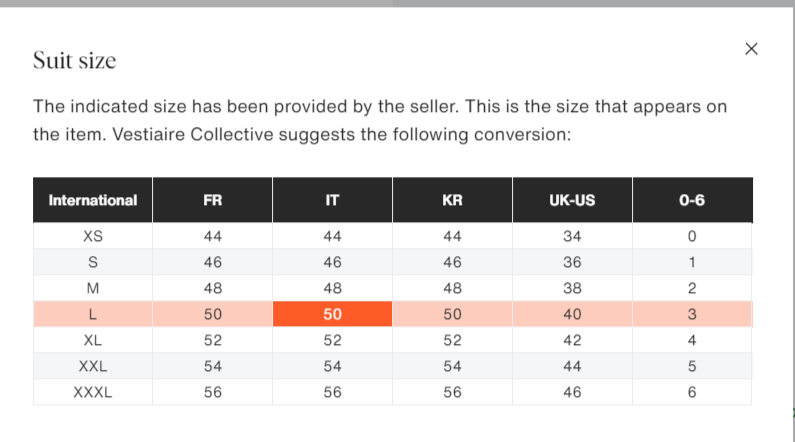The image size is (795, 442).
Task: Click UK-US value 40 in highlighted row
Action: (x=572, y=314)
